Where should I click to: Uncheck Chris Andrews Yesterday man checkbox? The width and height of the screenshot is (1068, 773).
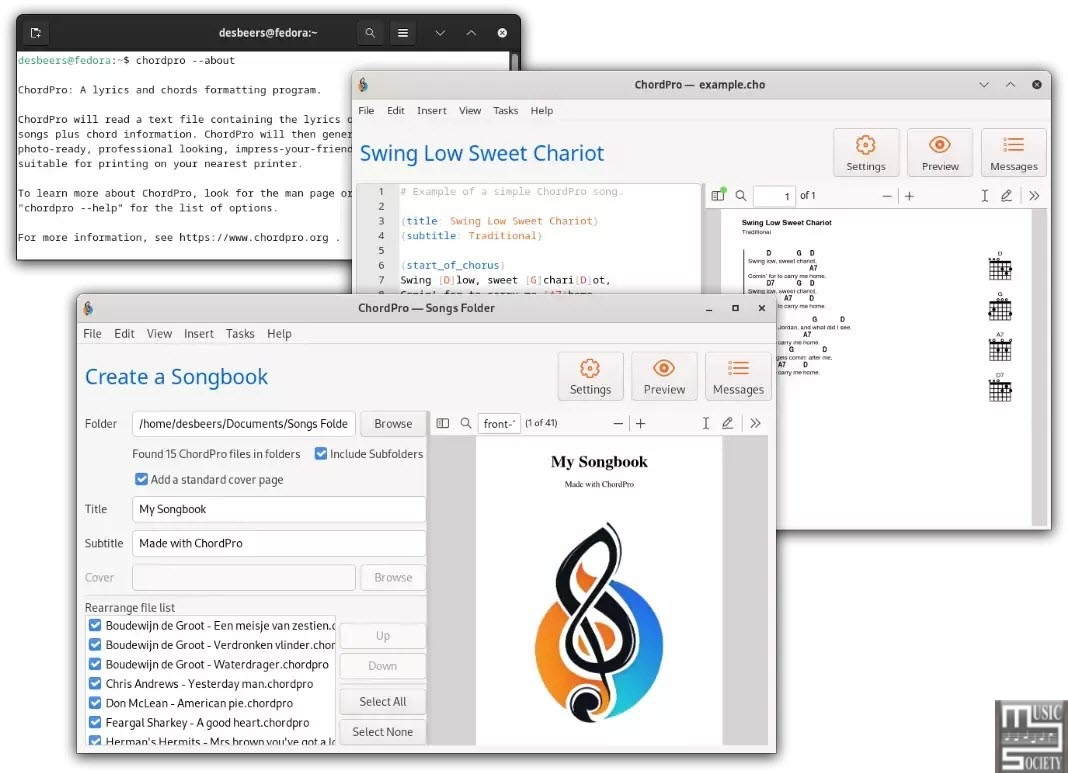pyautogui.click(x=95, y=683)
